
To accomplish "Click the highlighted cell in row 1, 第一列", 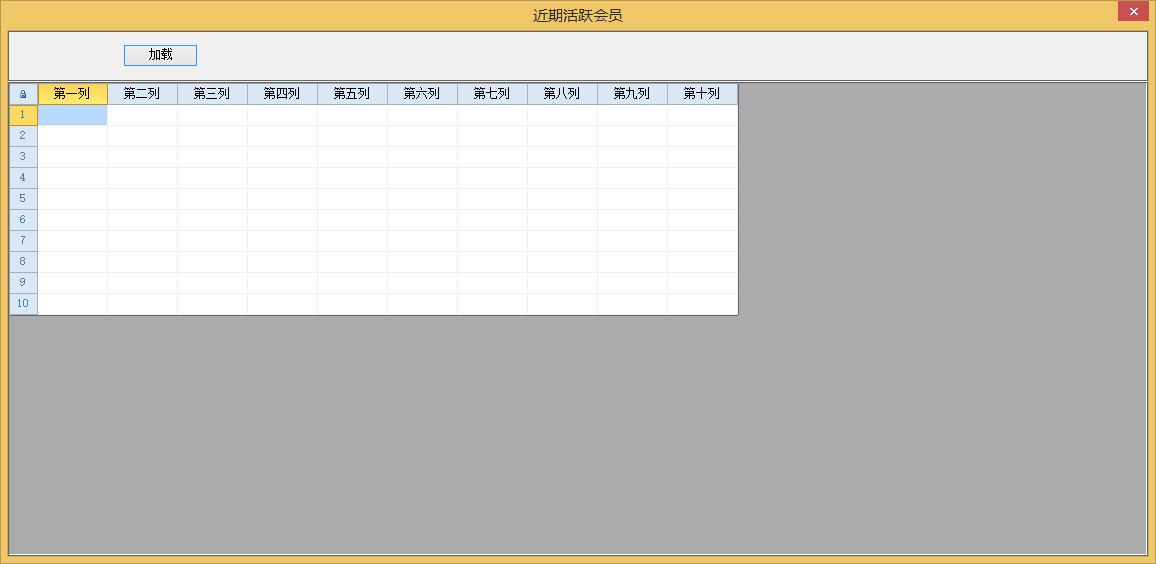I will pyautogui.click(x=72, y=115).
